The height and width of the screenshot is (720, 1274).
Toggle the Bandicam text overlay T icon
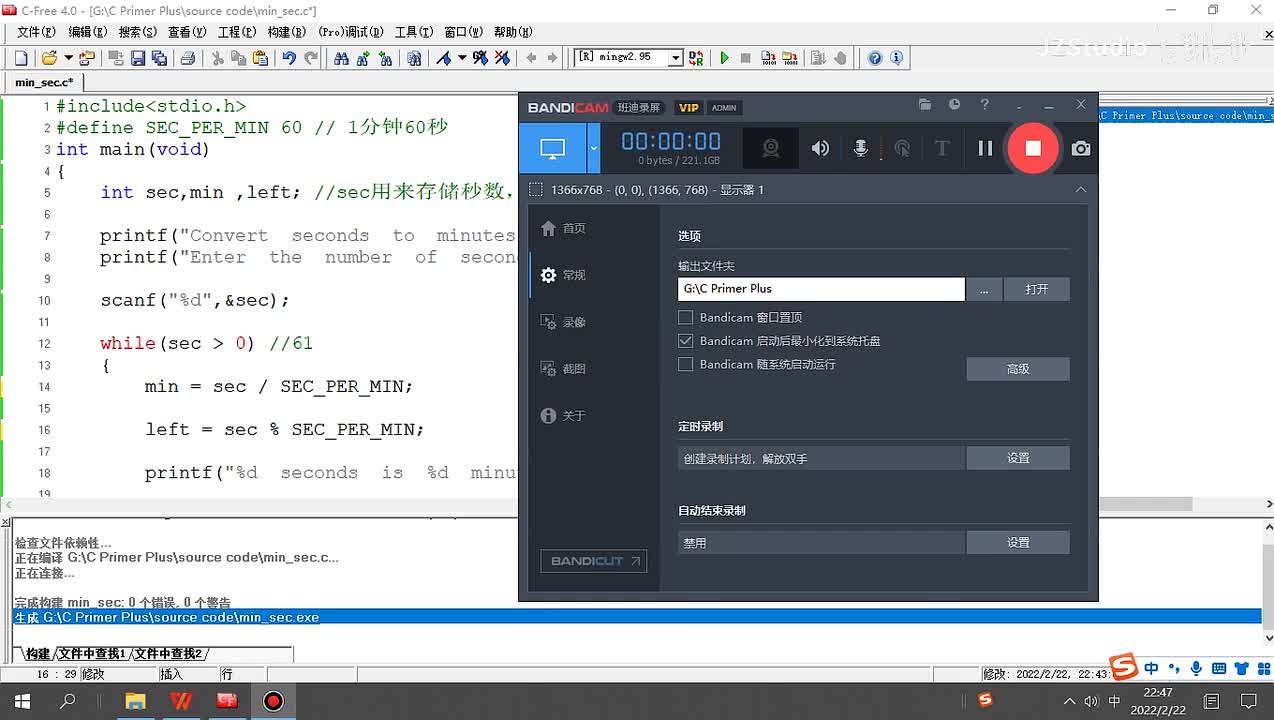point(941,148)
